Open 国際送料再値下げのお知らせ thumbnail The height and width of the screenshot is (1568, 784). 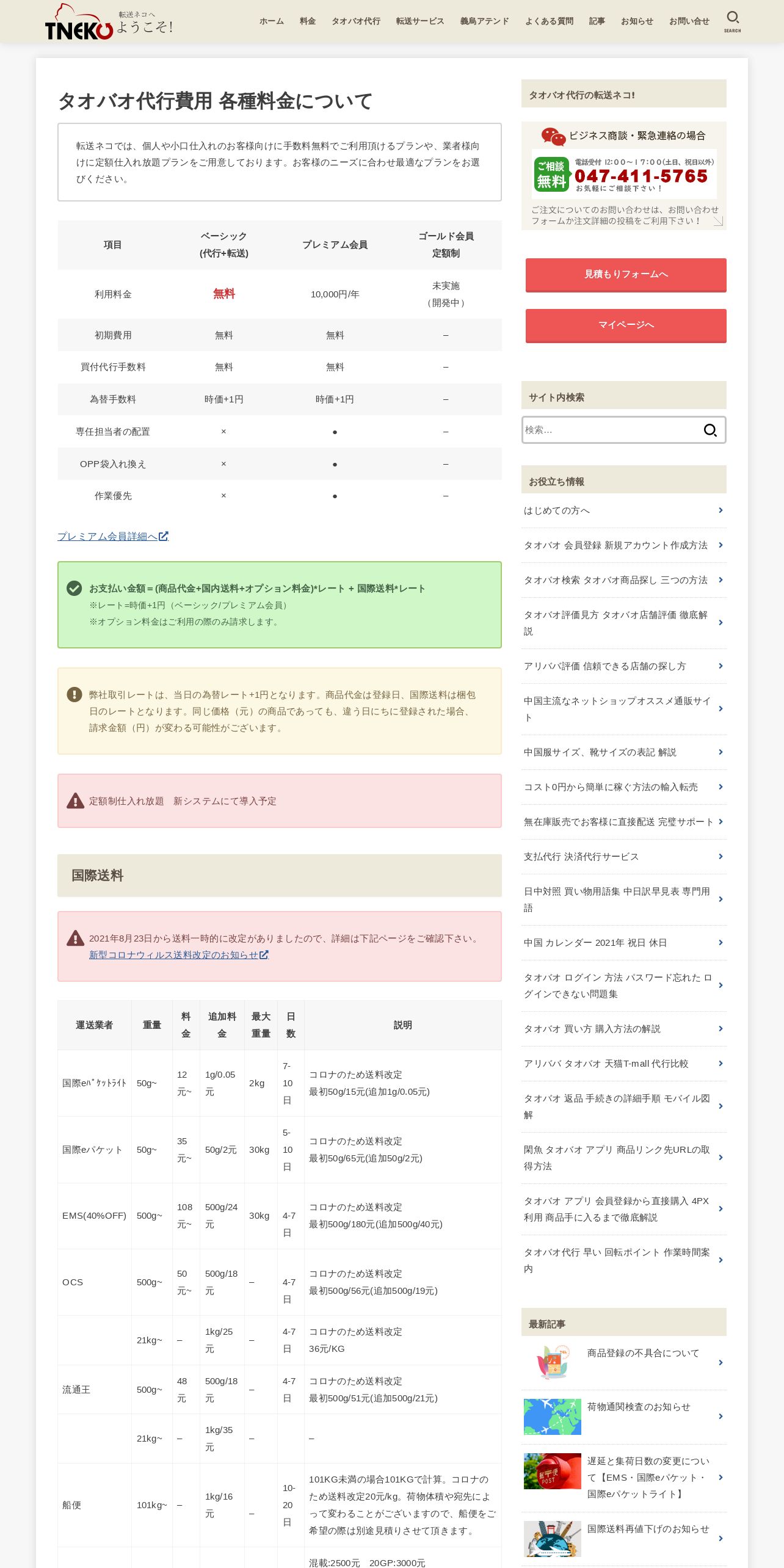[x=552, y=1539]
